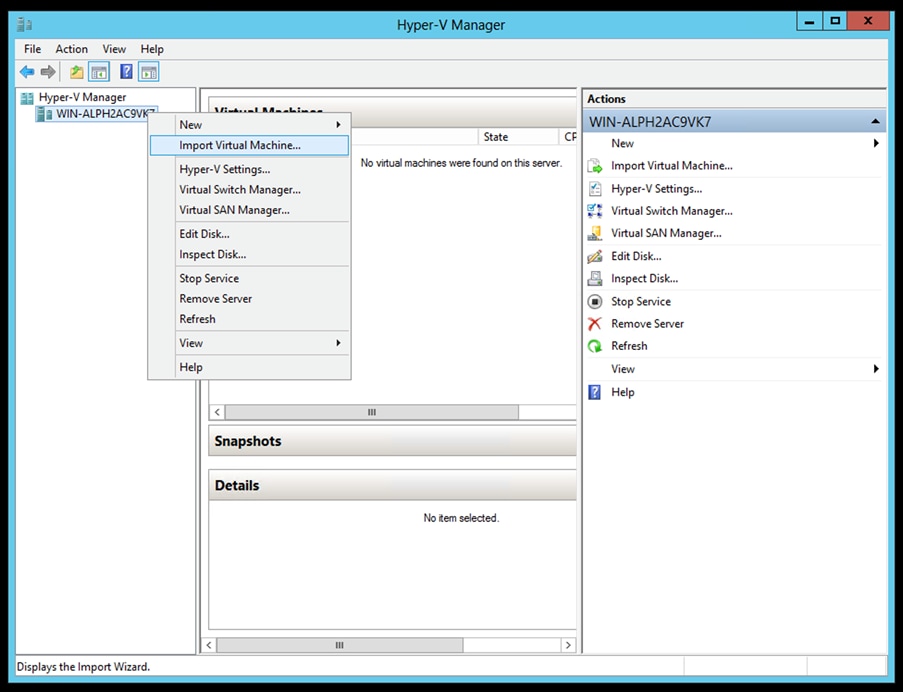This screenshot has height=692, width=903.
Task: Choose Hyper-V Settings from context menu
Action: pos(249,169)
